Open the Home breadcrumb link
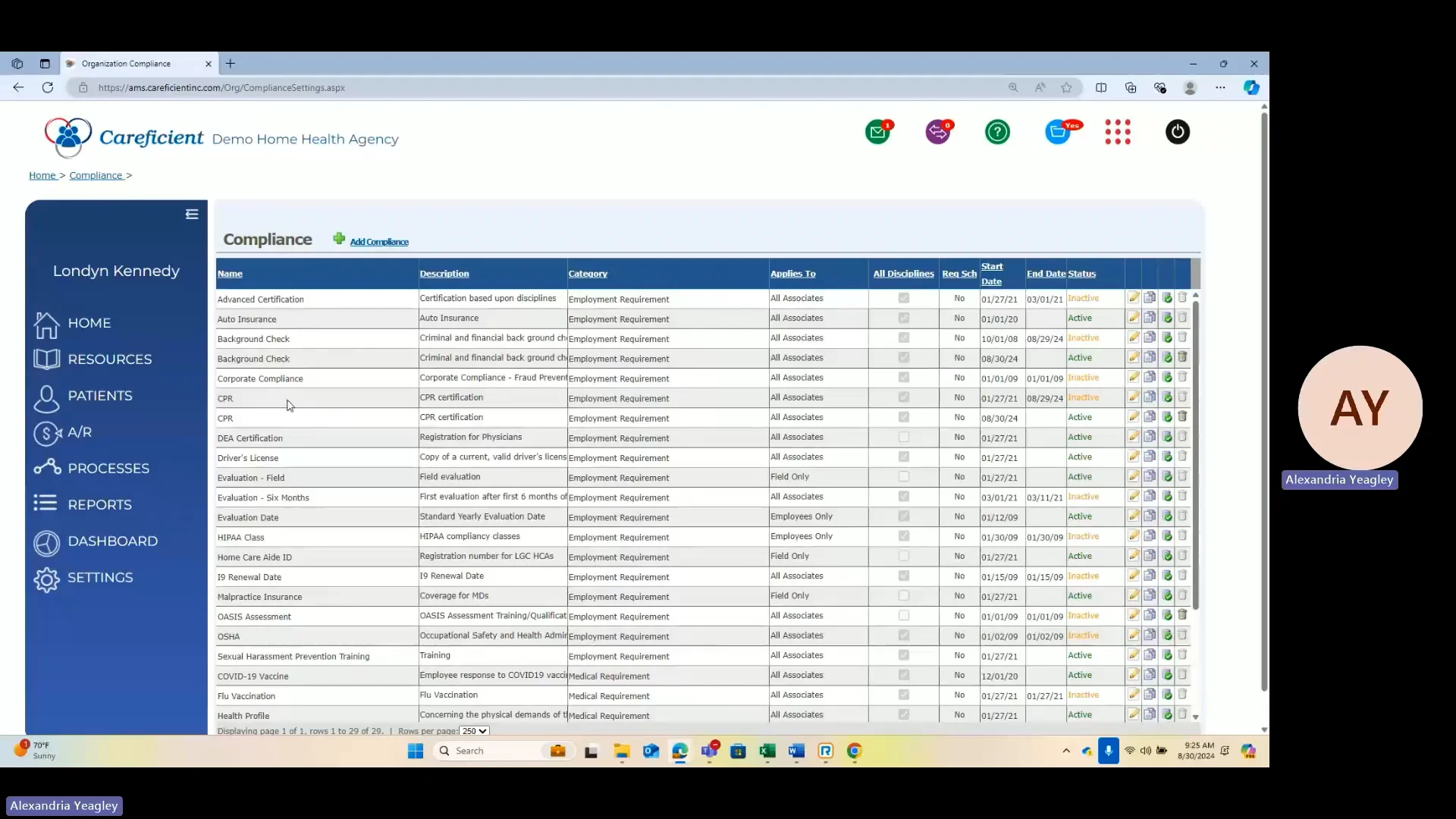Image resolution: width=1456 pixels, height=819 pixels. [x=41, y=174]
